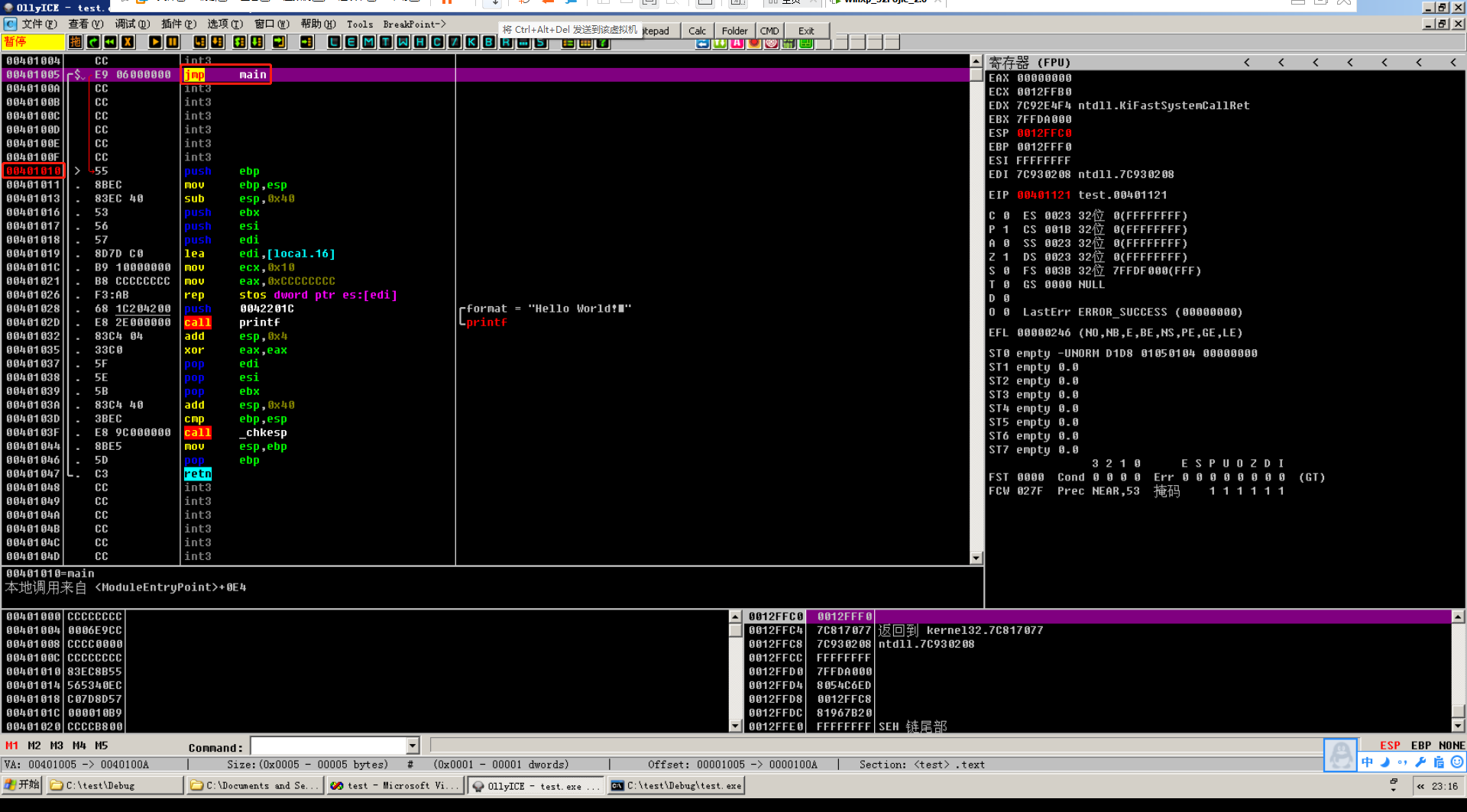The width and height of the screenshot is (1467, 812).
Task: Click the Step Into toolbar icon
Action: coord(199,42)
